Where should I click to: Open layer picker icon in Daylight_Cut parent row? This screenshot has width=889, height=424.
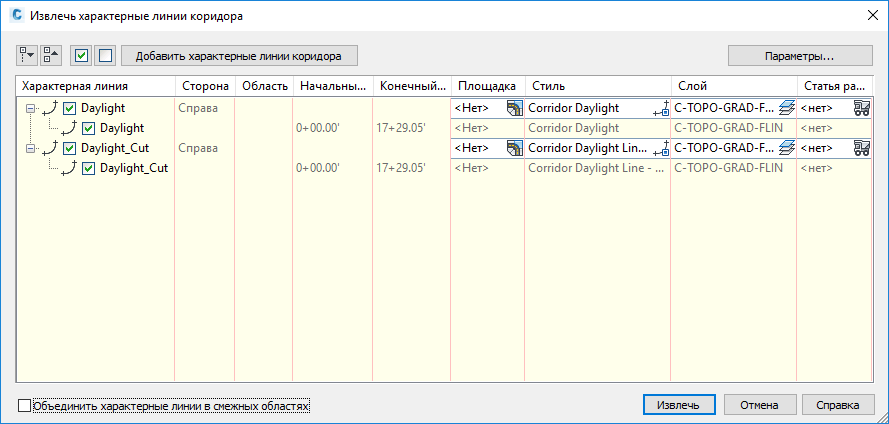tap(785, 149)
